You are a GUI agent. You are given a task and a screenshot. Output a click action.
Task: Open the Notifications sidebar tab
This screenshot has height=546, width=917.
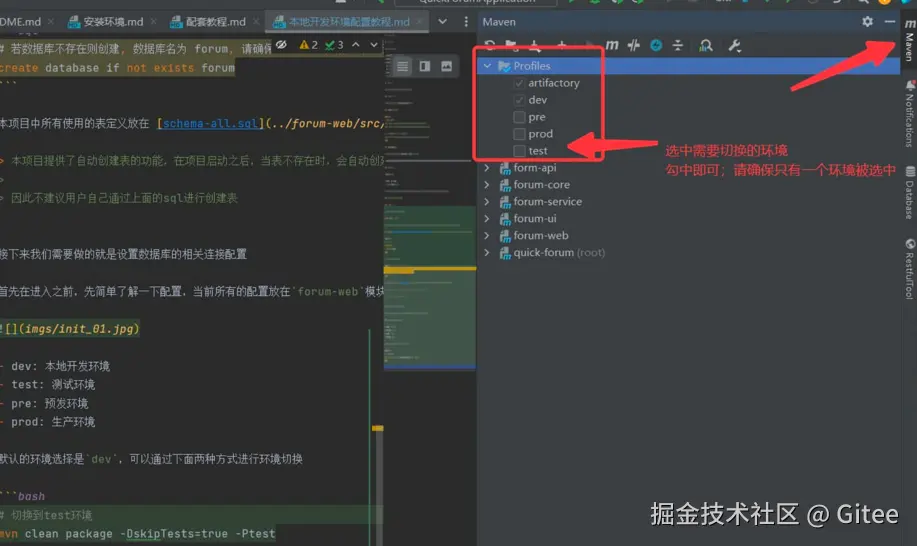point(909,114)
